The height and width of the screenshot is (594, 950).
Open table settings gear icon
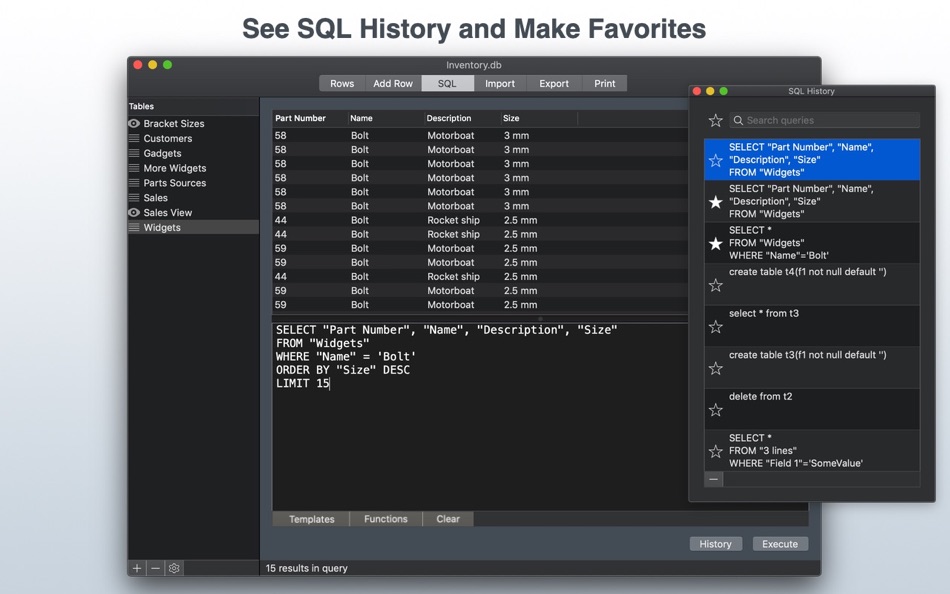pyautogui.click(x=174, y=568)
